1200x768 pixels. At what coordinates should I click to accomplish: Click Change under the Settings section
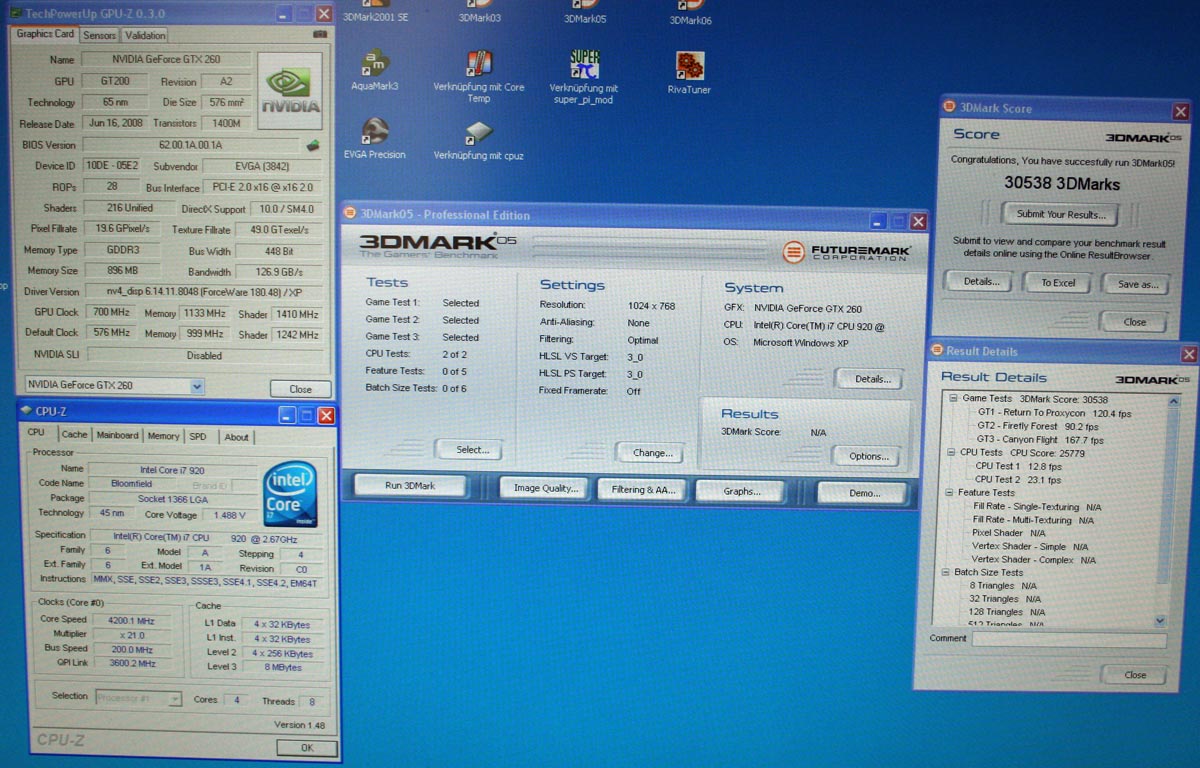tap(652, 453)
